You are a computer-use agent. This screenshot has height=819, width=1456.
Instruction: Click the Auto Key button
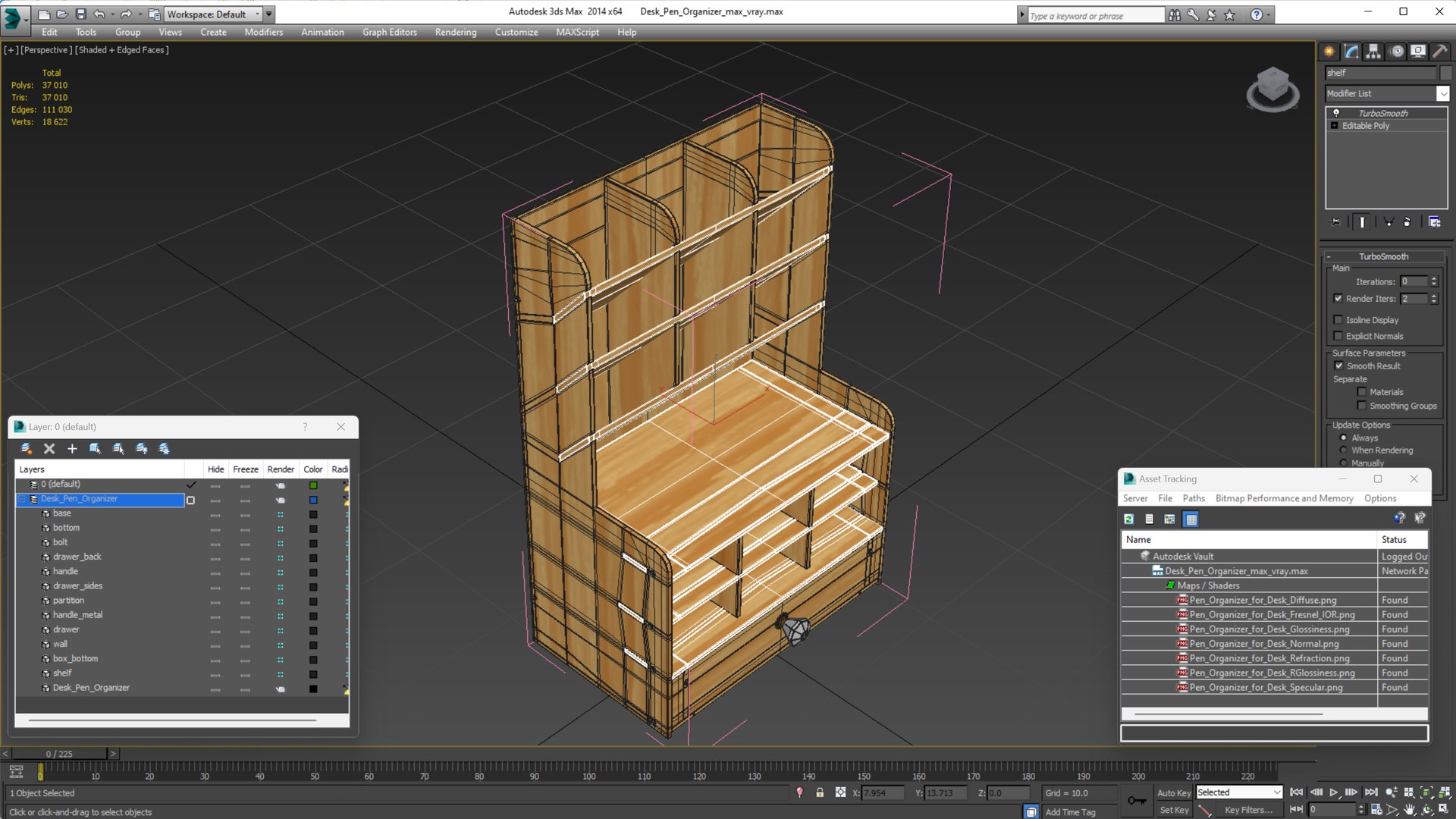click(1174, 792)
